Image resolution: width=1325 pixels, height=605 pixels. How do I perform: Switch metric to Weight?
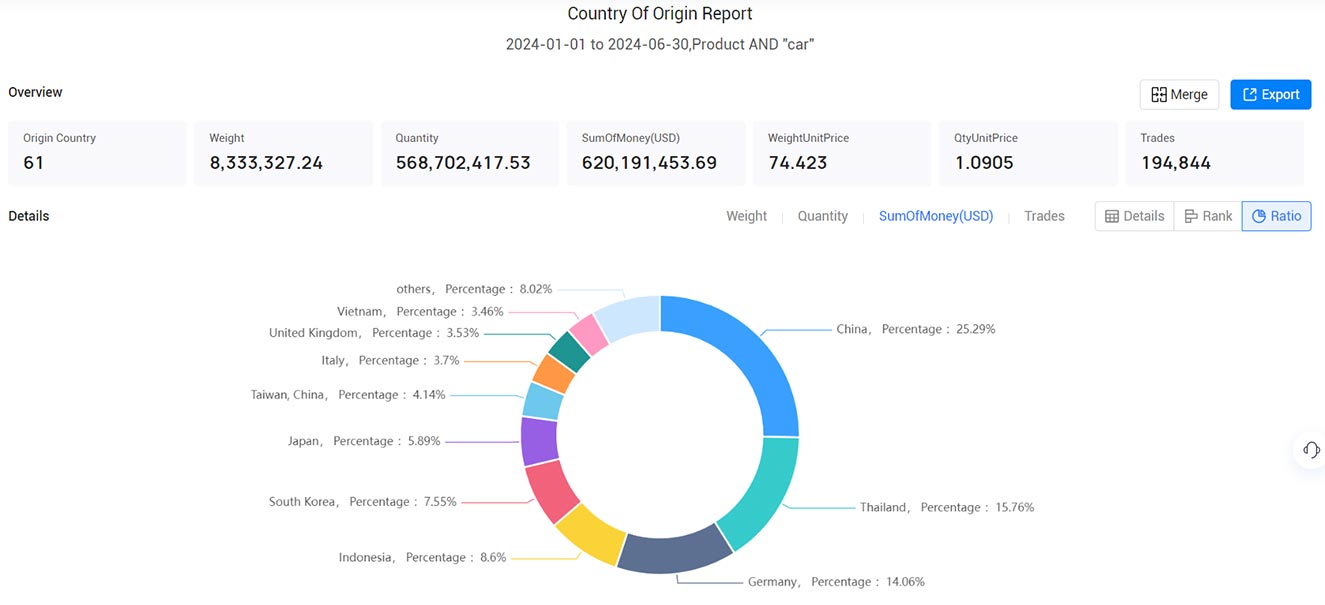pos(746,216)
